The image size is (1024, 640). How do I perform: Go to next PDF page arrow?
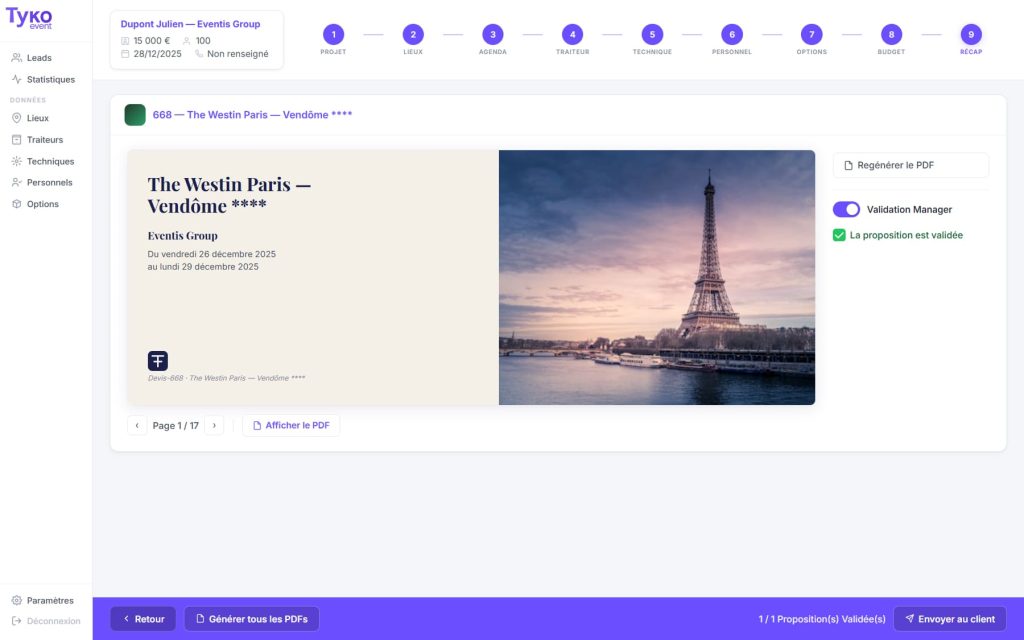pyautogui.click(x=214, y=425)
